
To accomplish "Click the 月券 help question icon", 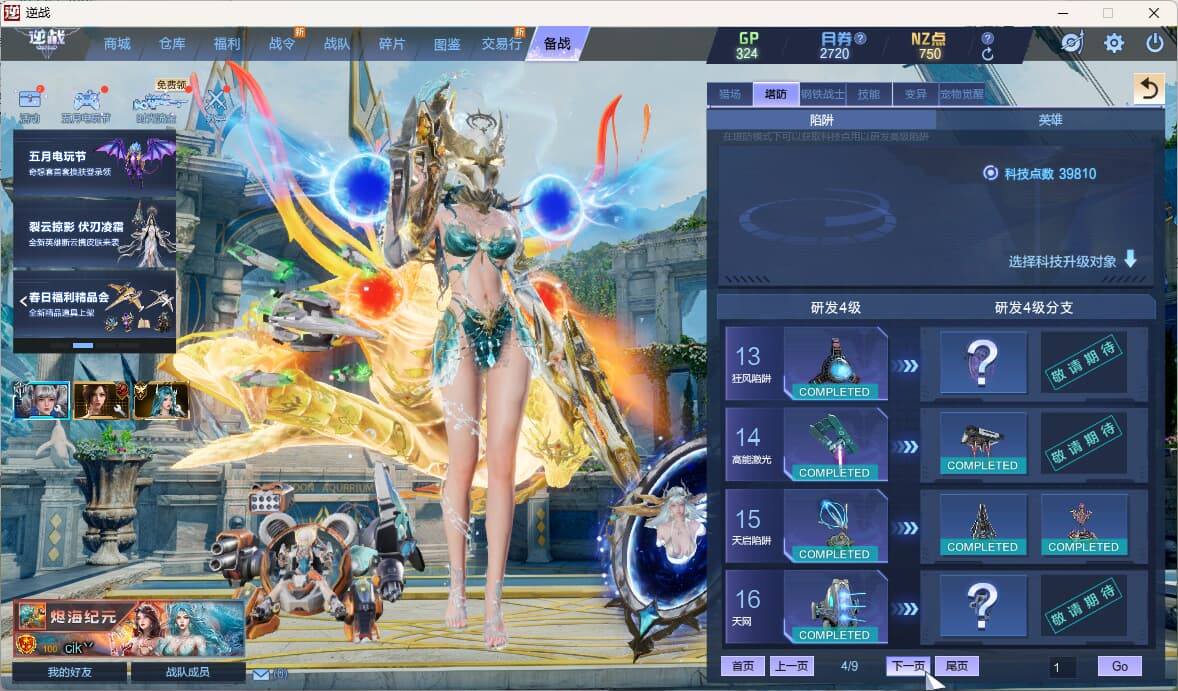I will 861,38.
